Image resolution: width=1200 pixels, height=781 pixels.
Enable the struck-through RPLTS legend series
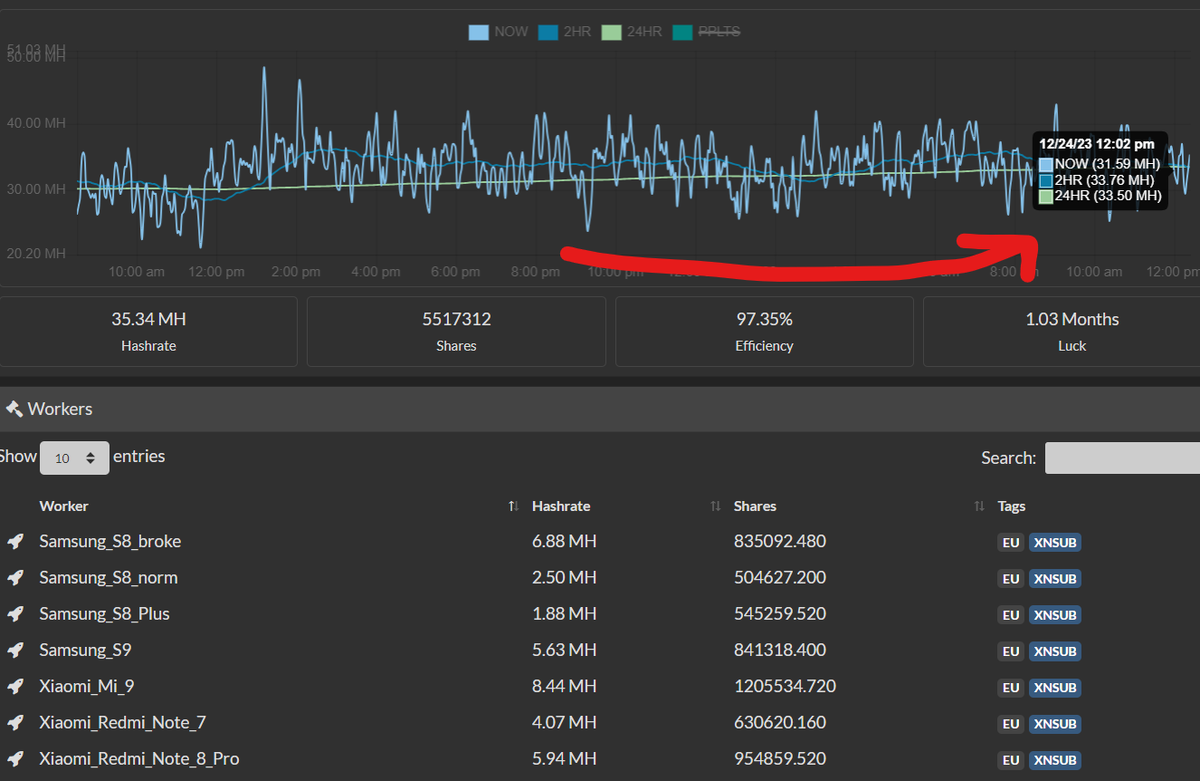click(707, 32)
